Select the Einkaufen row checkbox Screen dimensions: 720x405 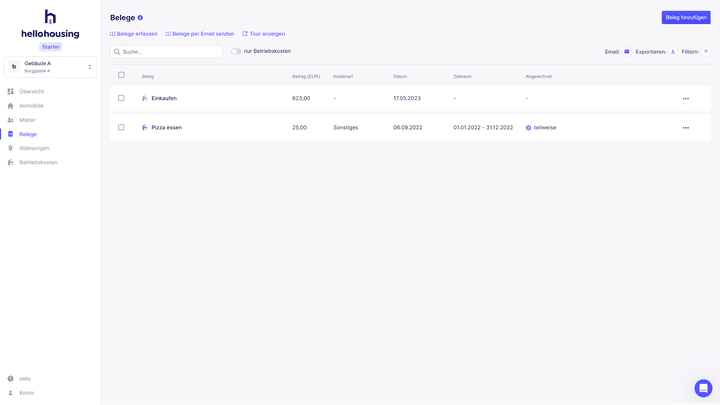pos(121,98)
